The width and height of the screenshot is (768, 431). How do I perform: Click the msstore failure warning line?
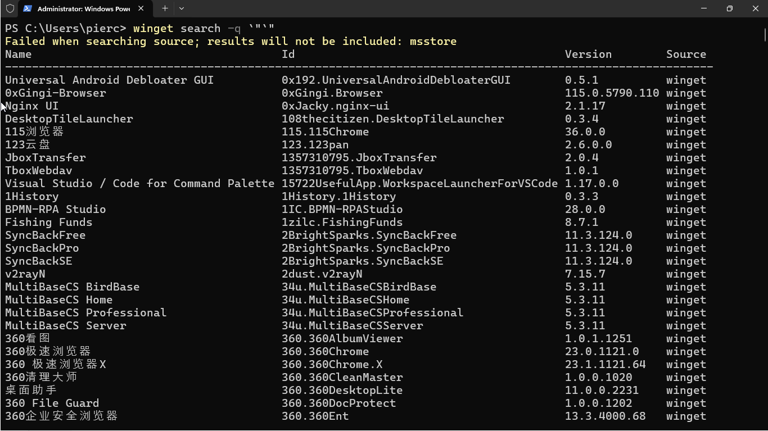(231, 42)
